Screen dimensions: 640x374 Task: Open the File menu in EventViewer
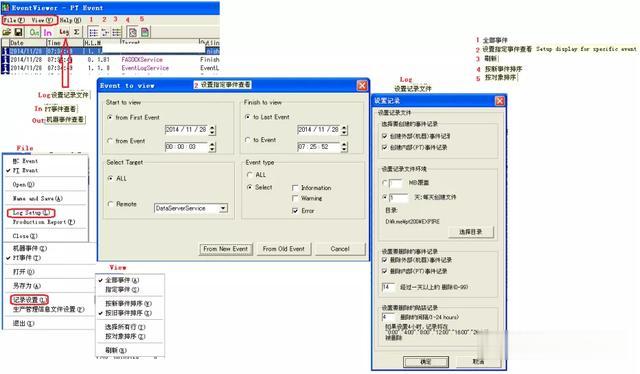tap(14, 20)
